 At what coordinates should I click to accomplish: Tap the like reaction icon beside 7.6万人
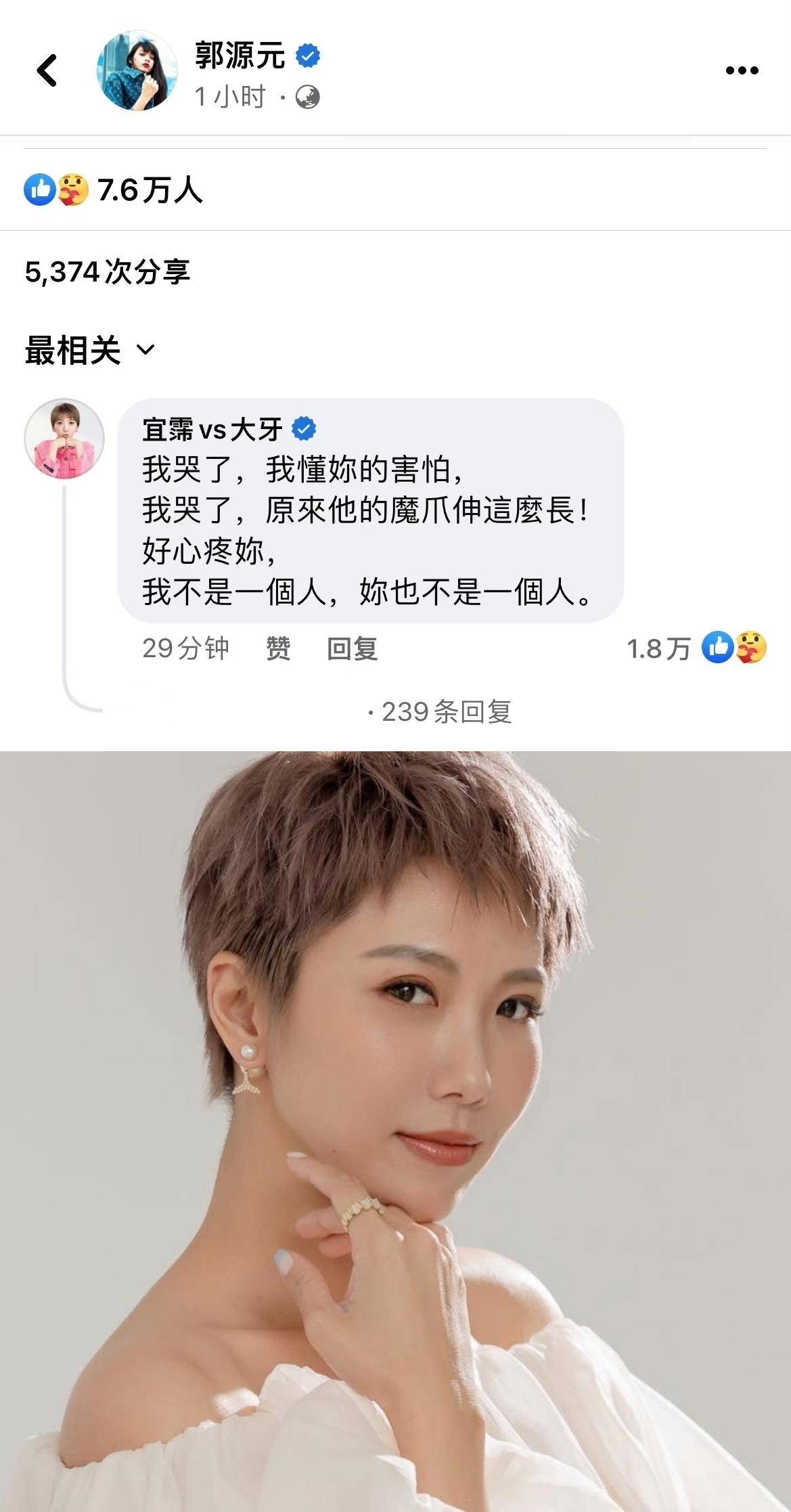40,190
